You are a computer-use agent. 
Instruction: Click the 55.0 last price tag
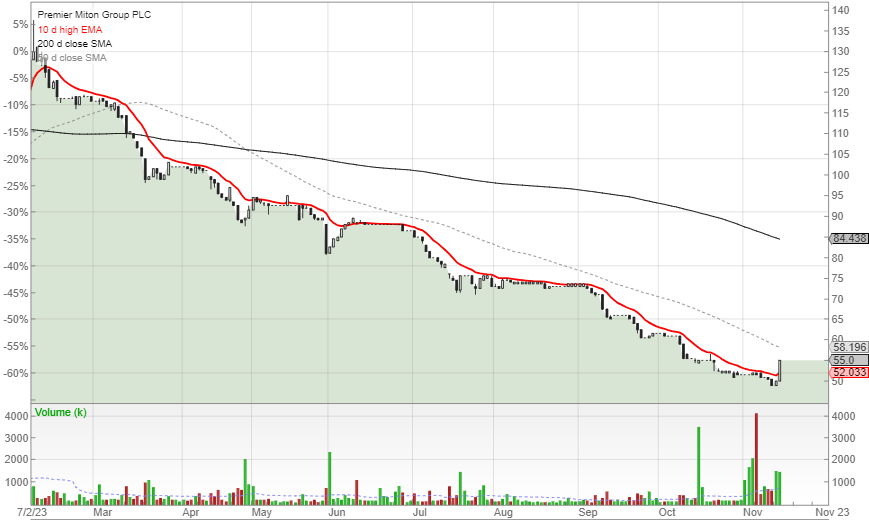tap(849, 360)
